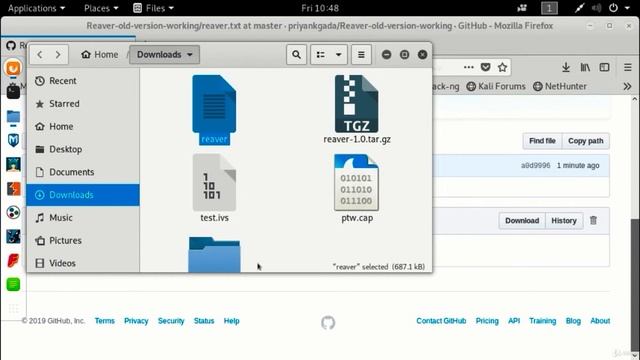Click the trash delete file icon
The image size is (640, 360).
[593, 220]
